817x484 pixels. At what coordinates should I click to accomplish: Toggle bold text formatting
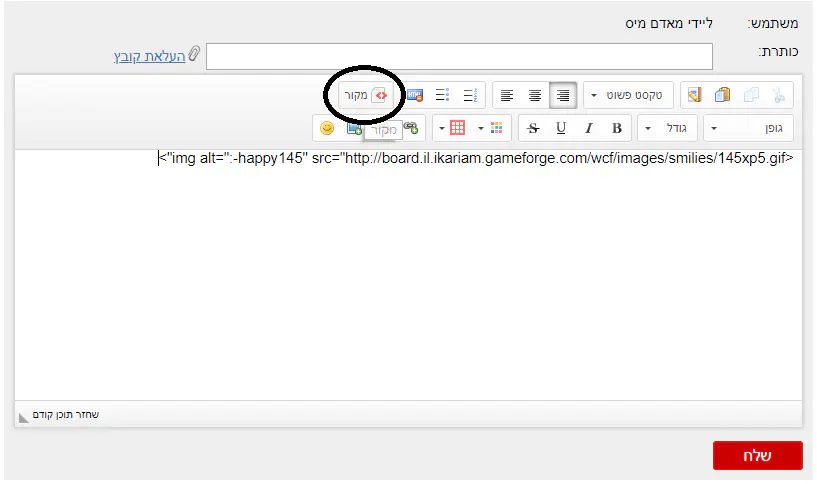616,128
